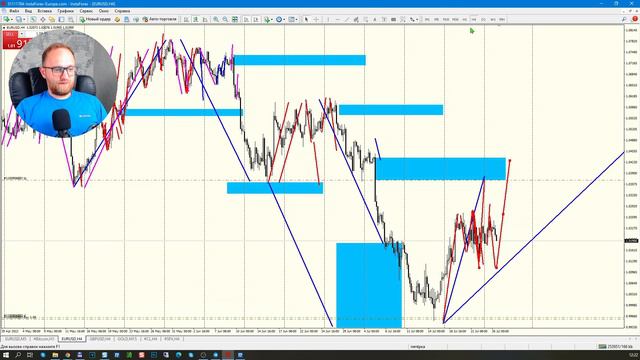Switch chart to line chart
The height and width of the screenshot is (360, 640).
[x=205, y=19]
